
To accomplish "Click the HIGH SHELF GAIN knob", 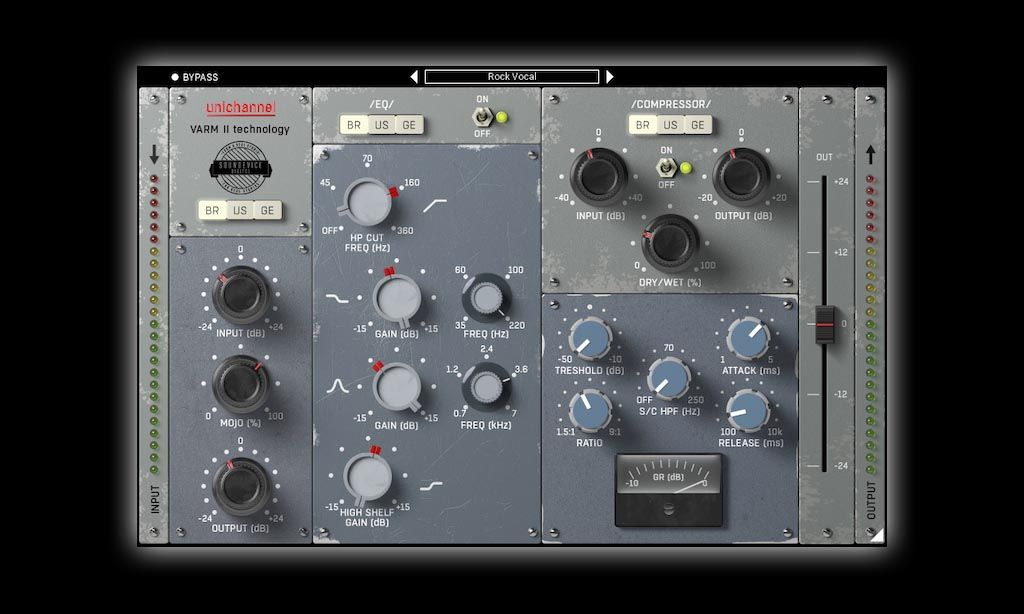I will coord(367,477).
